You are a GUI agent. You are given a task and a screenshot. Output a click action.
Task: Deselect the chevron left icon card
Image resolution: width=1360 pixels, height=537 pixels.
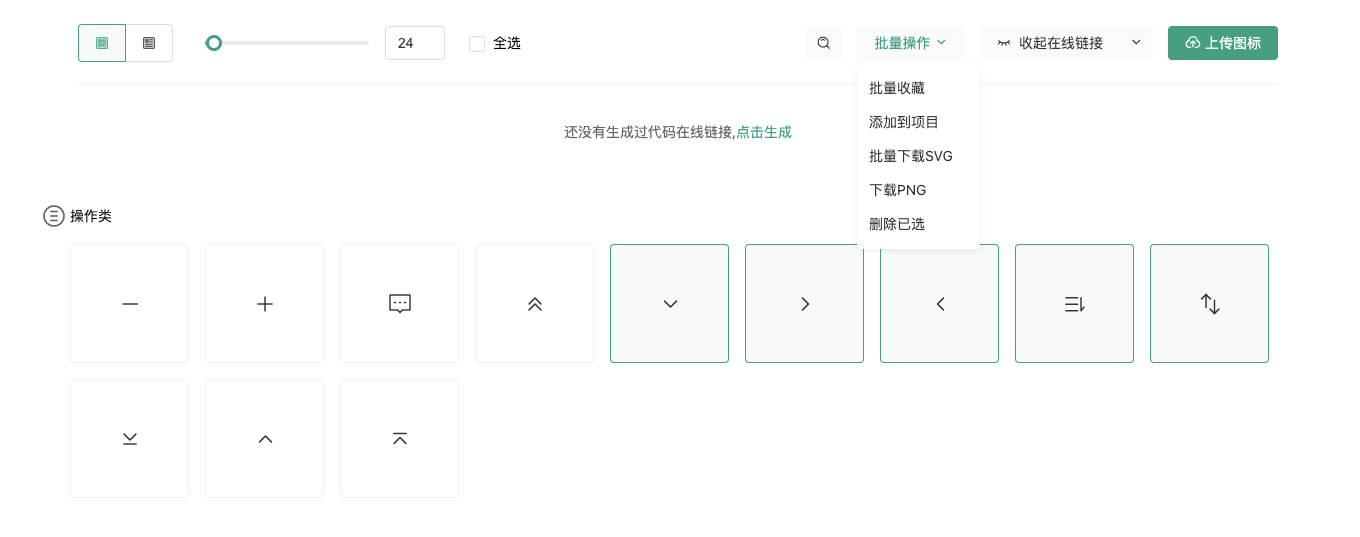939,303
